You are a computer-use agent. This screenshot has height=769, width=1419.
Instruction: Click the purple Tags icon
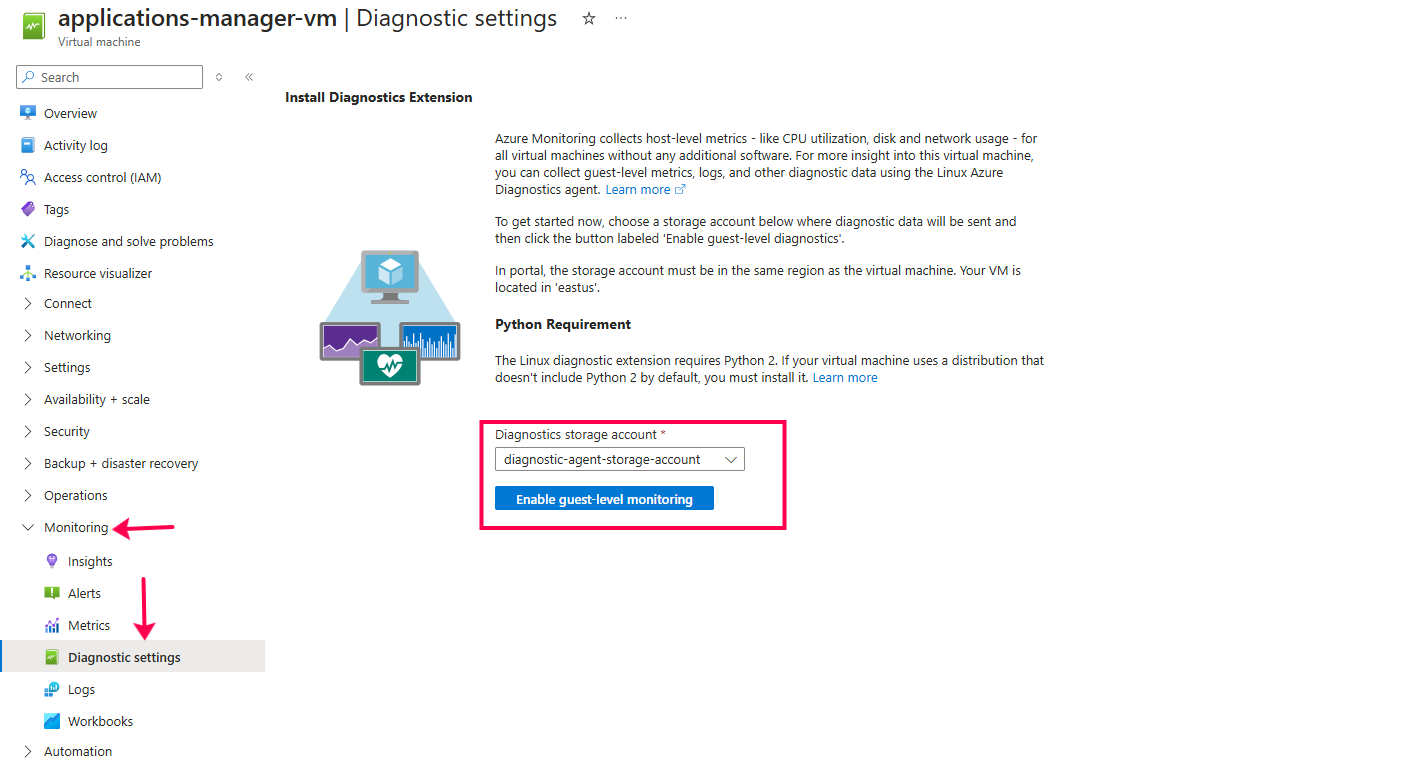pos(28,209)
